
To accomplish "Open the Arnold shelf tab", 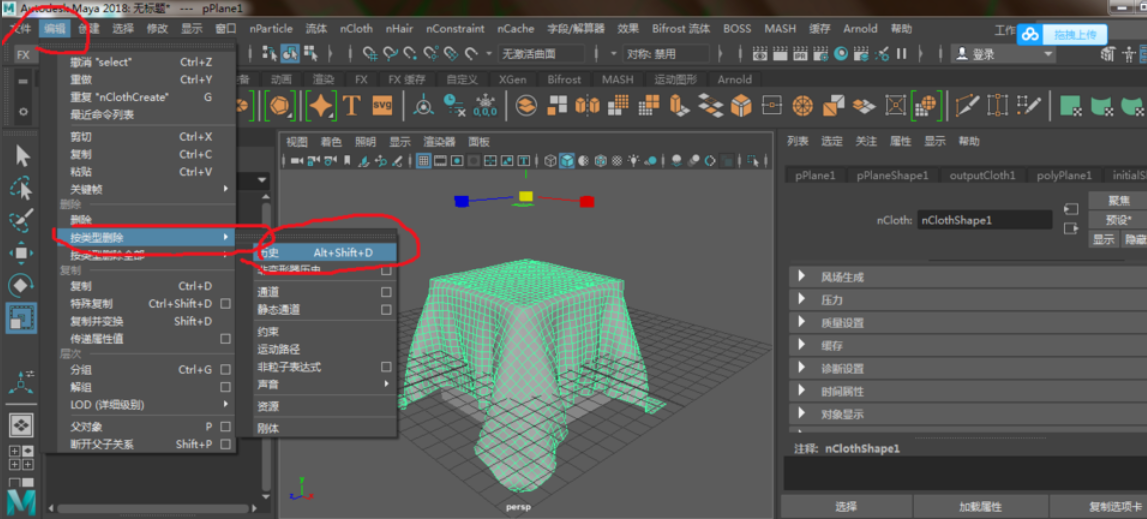I will tap(734, 79).
